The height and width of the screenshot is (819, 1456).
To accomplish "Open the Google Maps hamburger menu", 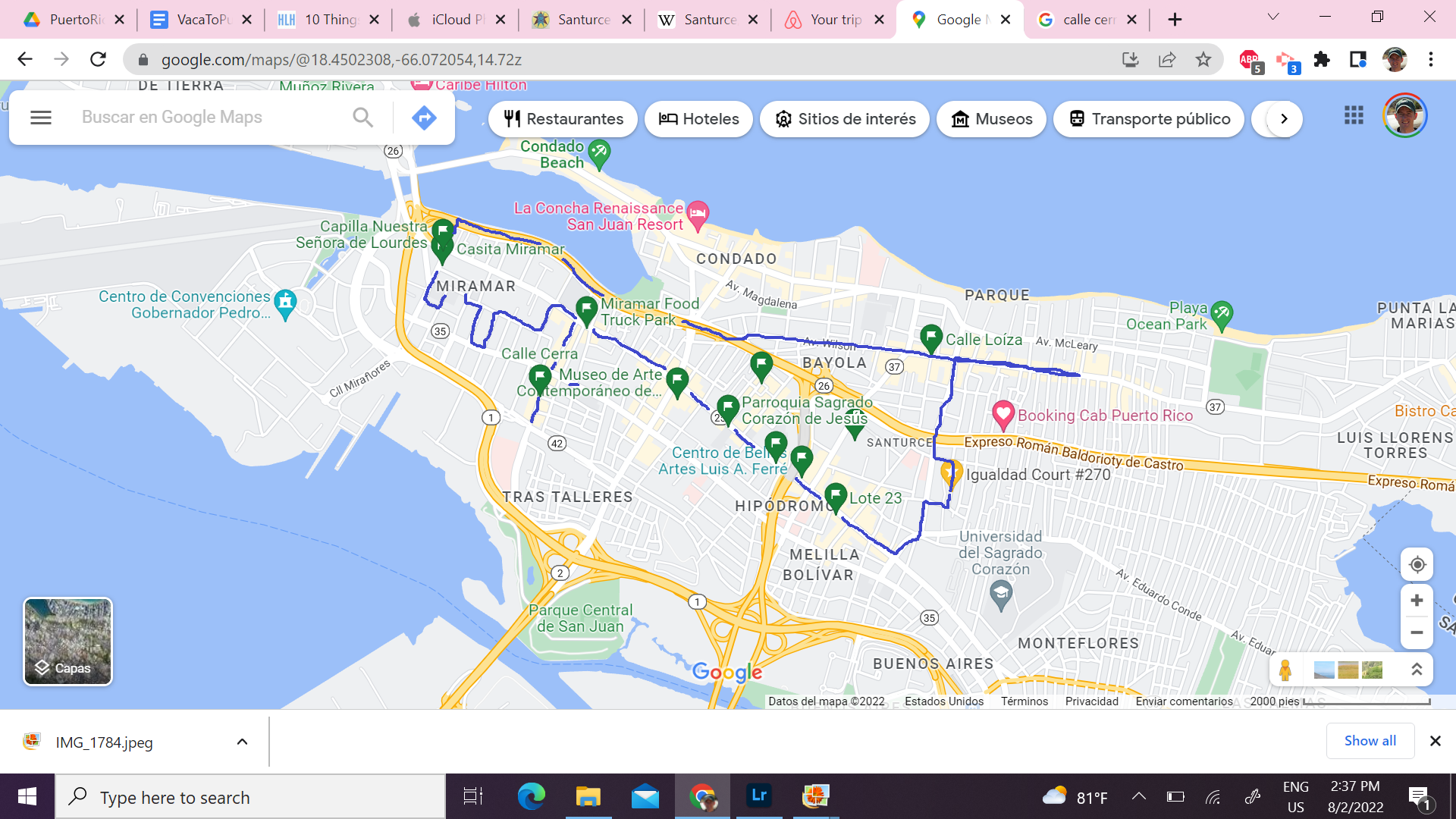I will click(x=41, y=118).
